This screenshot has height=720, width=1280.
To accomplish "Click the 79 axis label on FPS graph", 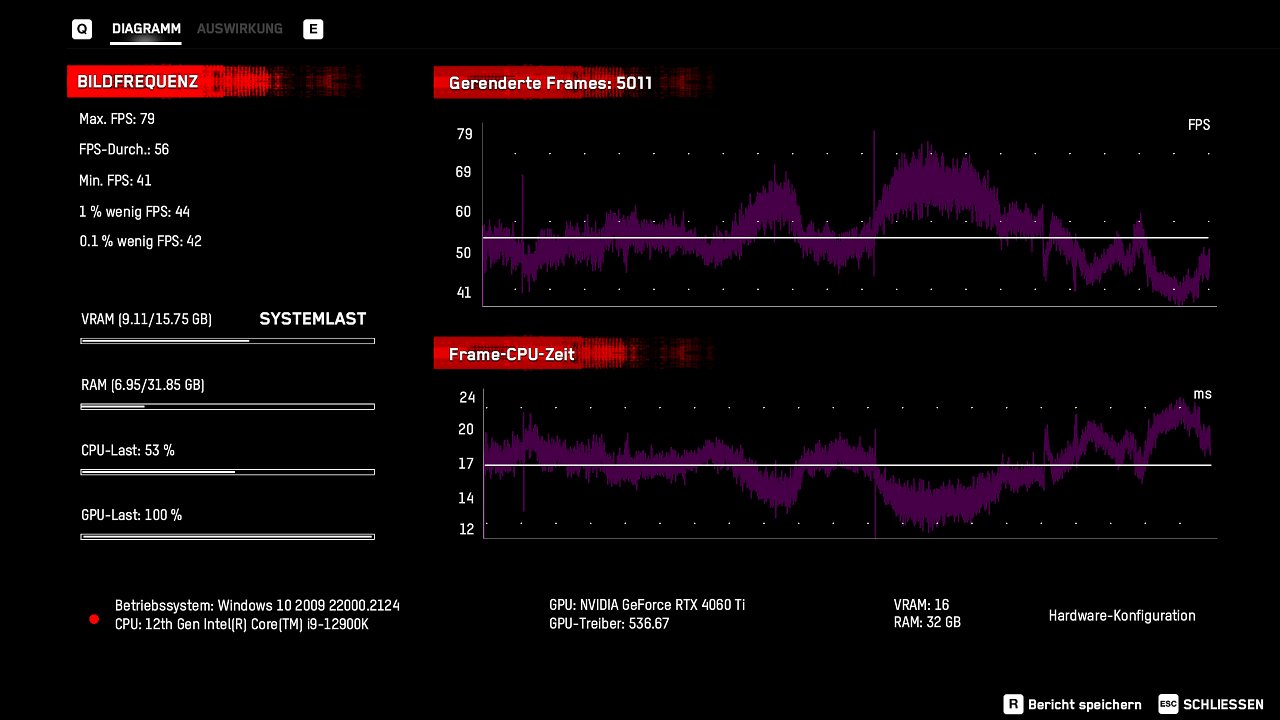I will [464, 135].
